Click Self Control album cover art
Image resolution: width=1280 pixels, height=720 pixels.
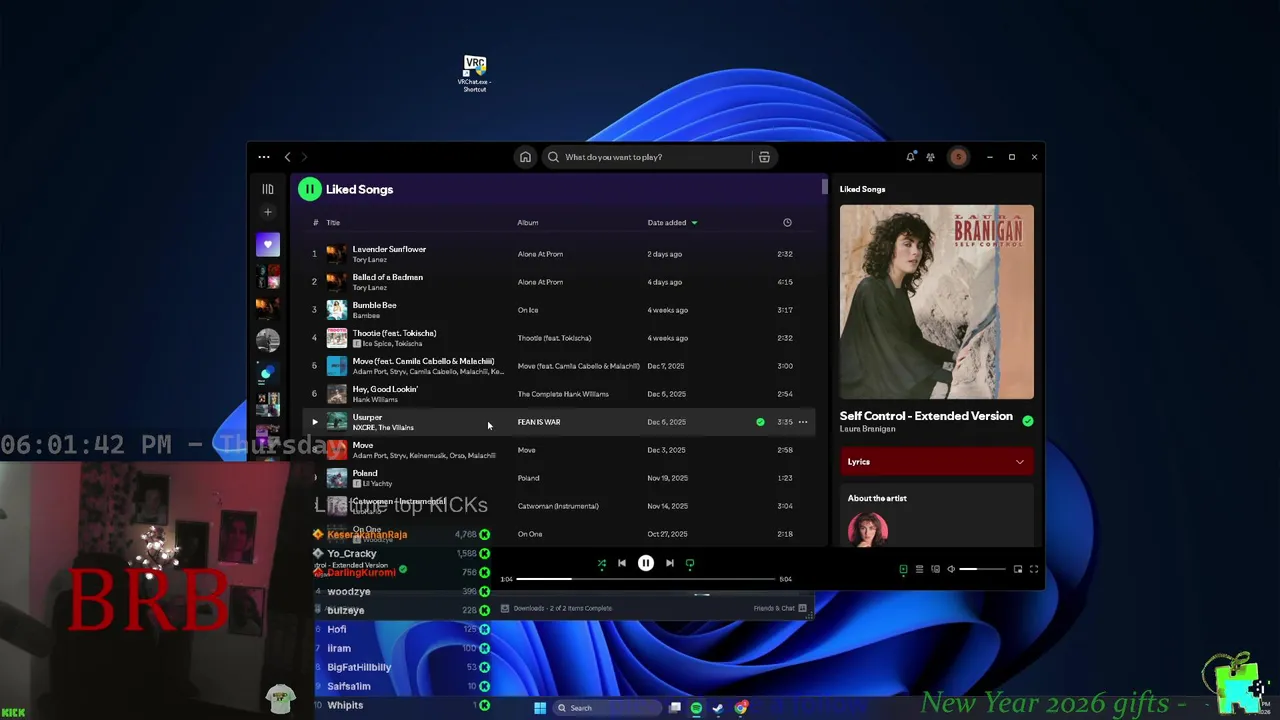pyautogui.click(x=937, y=302)
